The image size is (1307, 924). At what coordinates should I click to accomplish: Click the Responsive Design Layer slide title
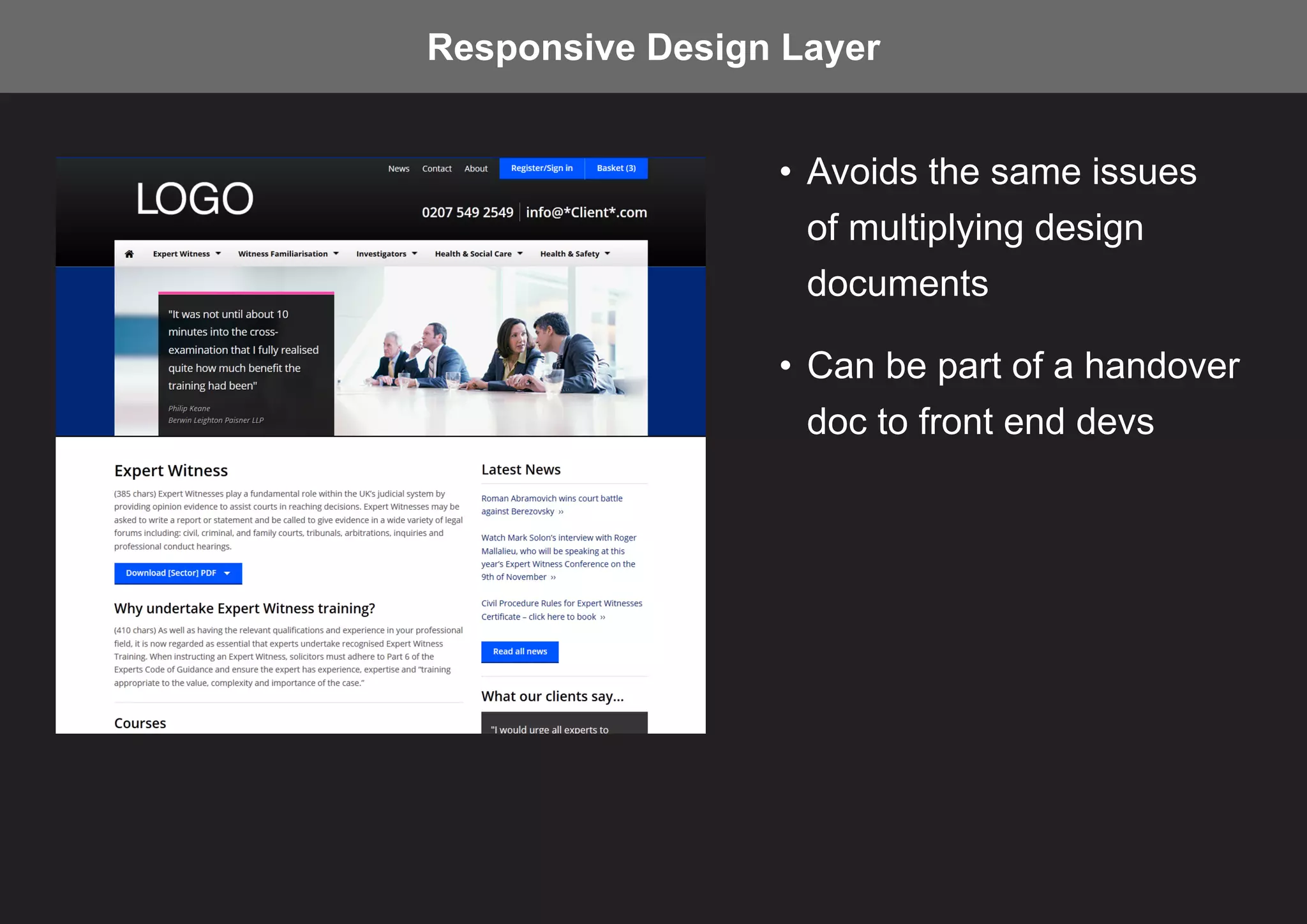653,47
